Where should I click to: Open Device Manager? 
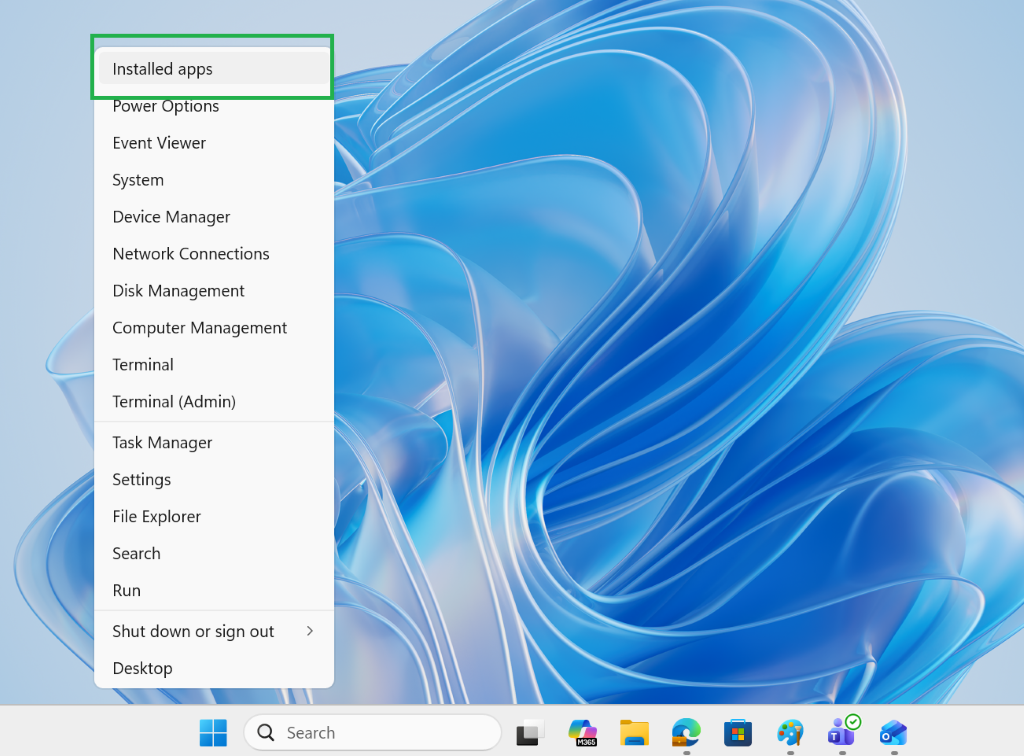214,217
